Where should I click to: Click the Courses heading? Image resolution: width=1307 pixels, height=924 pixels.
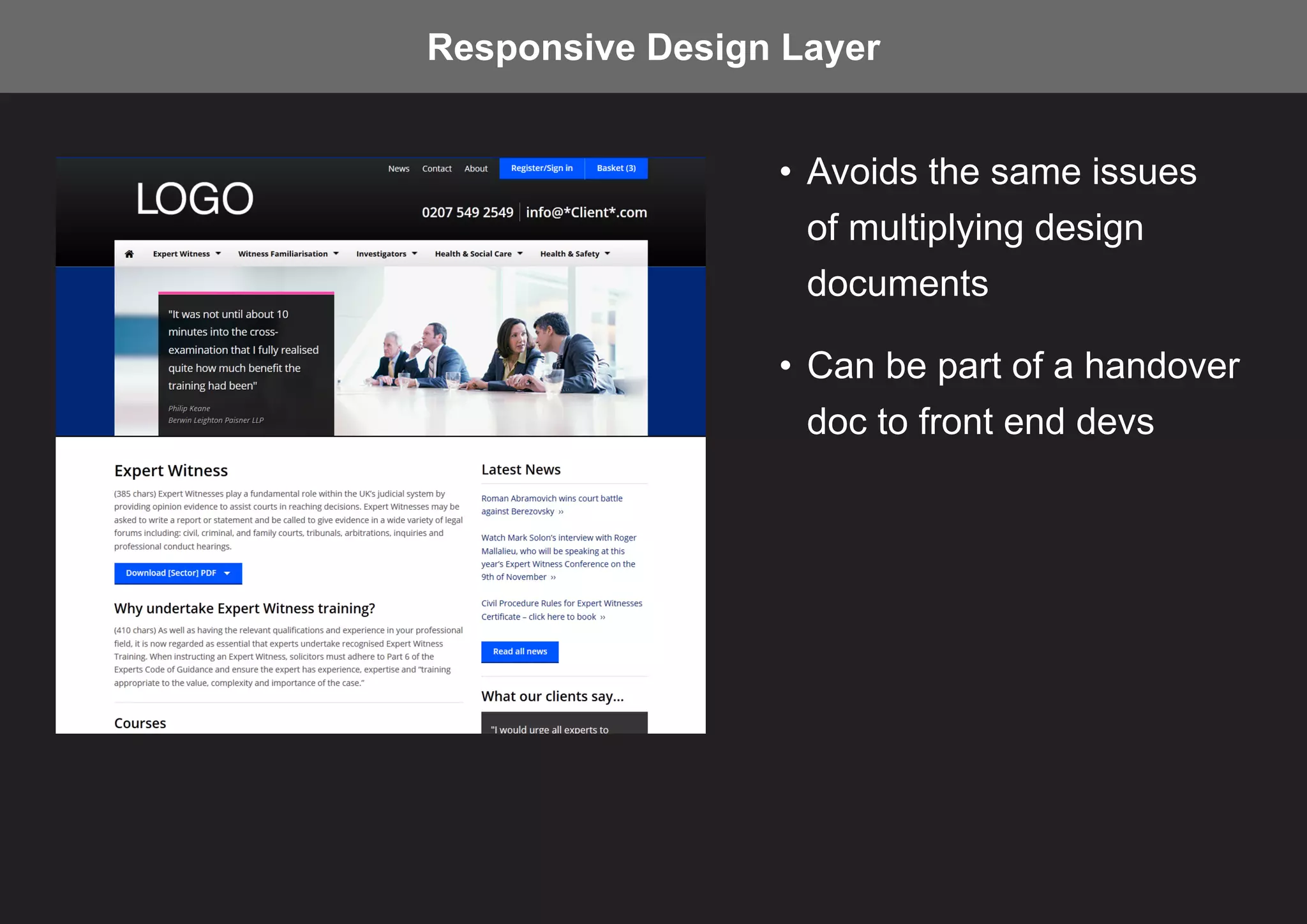point(140,724)
